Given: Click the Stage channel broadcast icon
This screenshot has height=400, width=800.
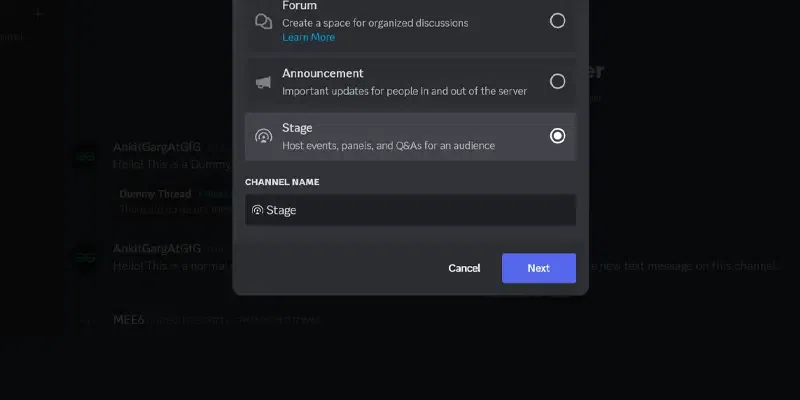Looking at the screenshot, I should point(263,136).
